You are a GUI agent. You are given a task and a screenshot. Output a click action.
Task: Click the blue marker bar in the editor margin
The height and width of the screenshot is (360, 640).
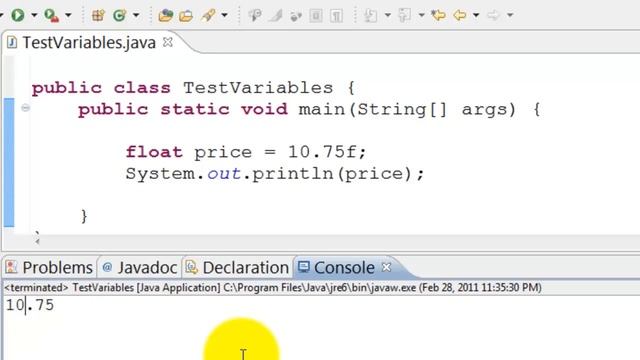click(9, 162)
